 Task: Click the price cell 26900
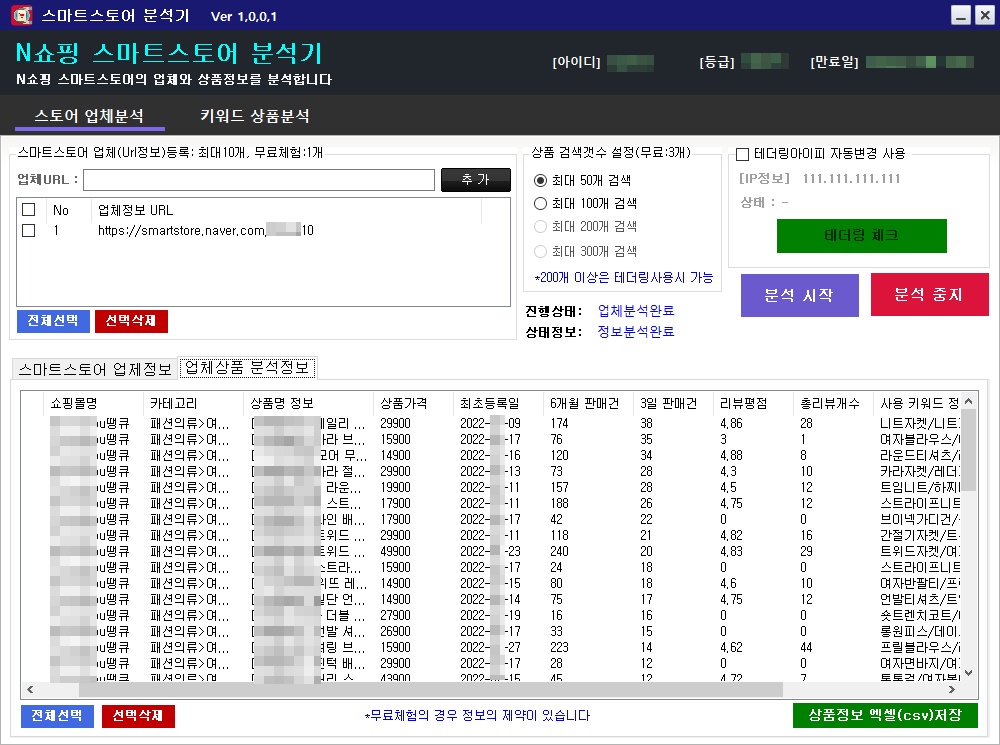click(395, 631)
